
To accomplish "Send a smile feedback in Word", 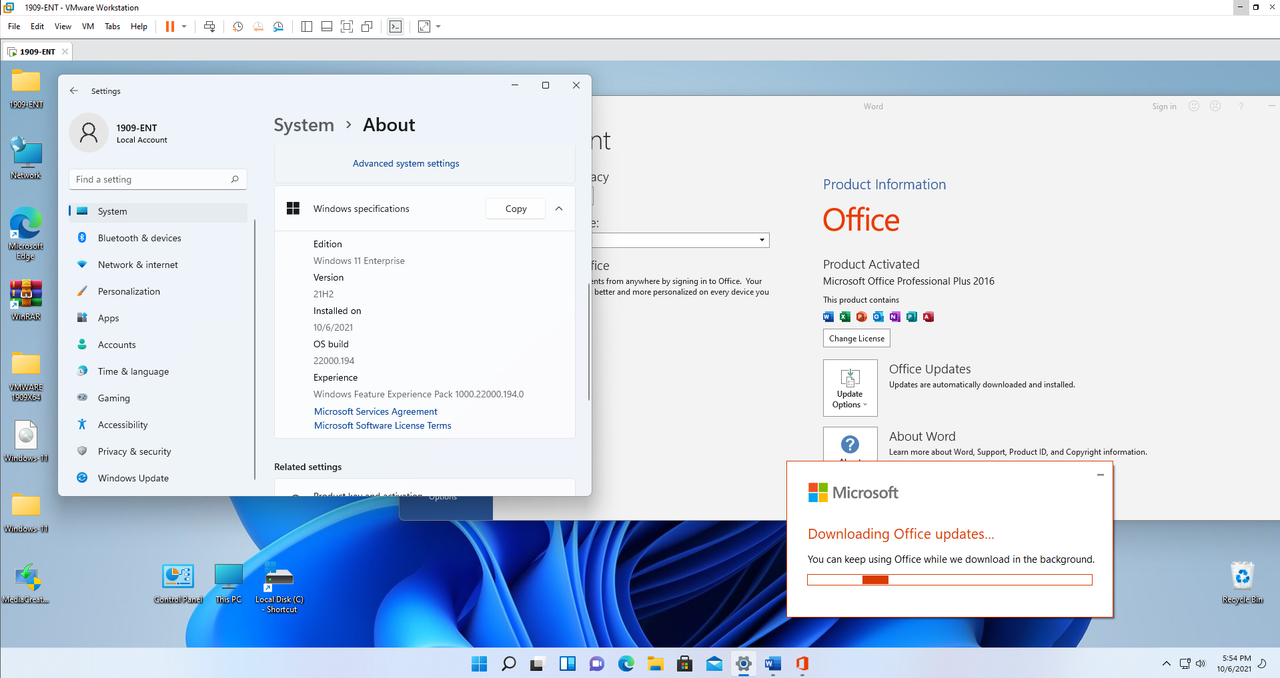I will click(x=1194, y=106).
